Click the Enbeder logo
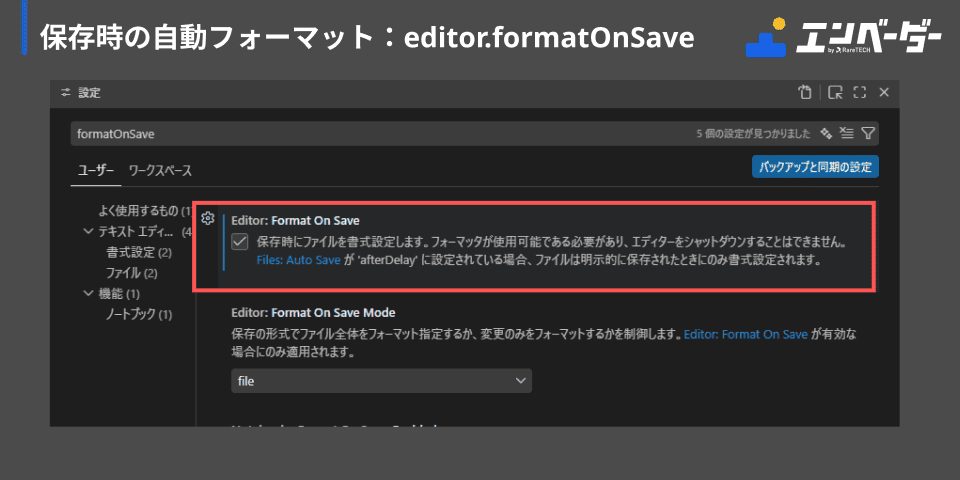960x480 pixels. pos(843,37)
